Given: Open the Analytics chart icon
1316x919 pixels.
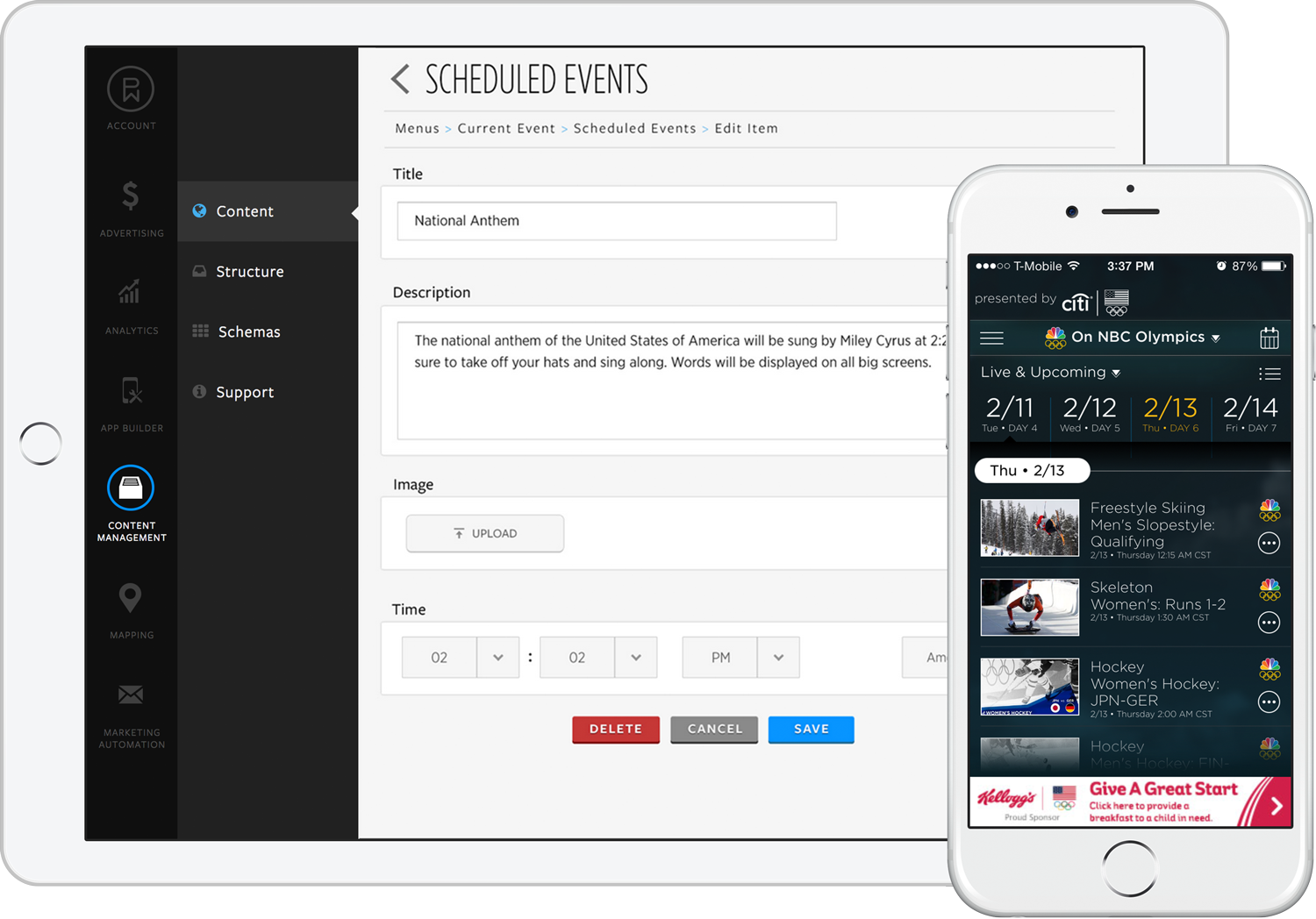Looking at the screenshot, I should click(130, 292).
